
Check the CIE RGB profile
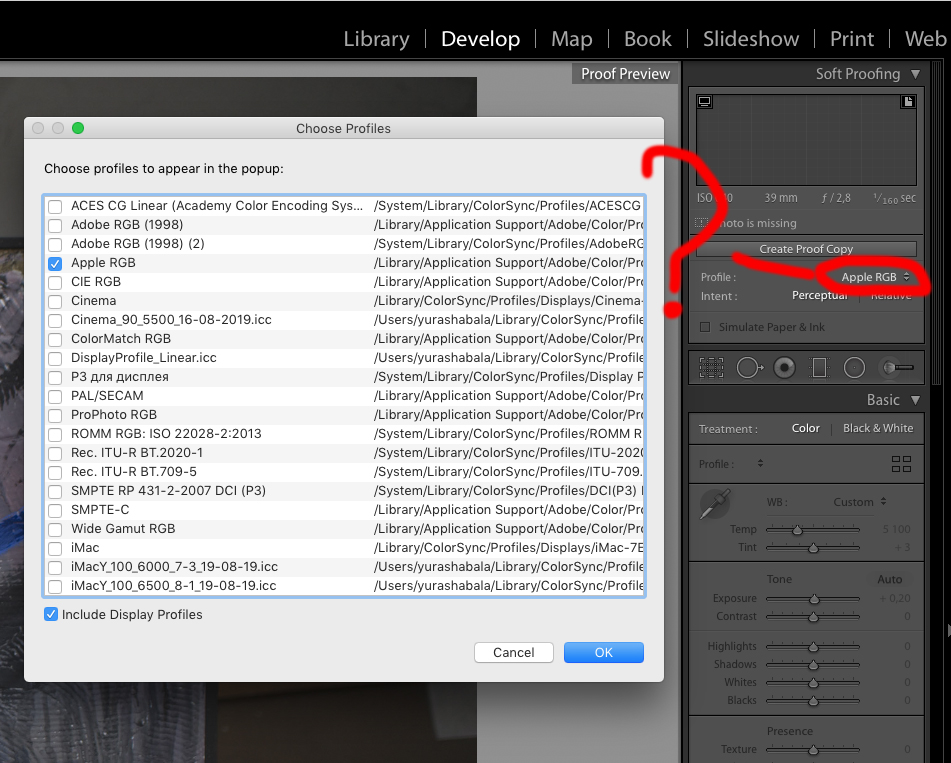click(55, 283)
